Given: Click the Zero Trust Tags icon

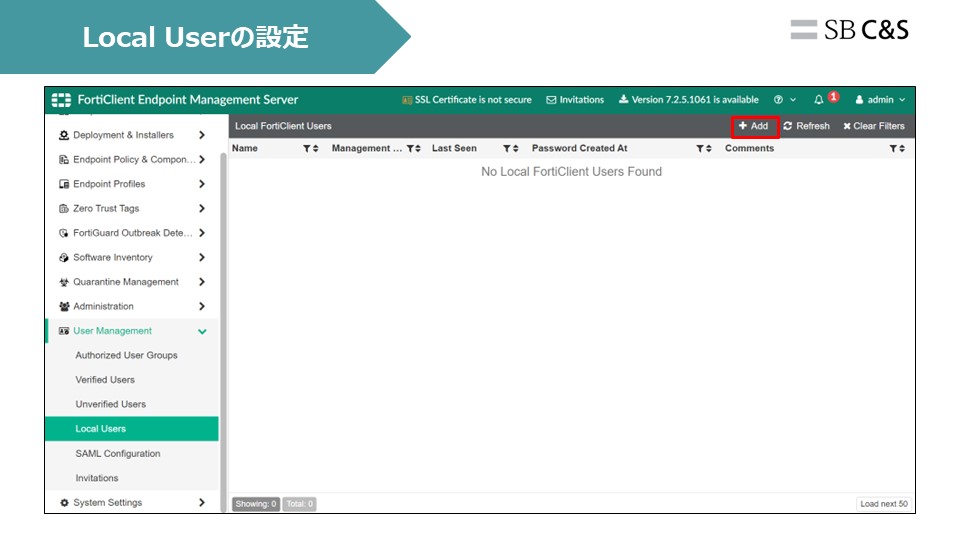Looking at the screenshot, I should point(64,209).
